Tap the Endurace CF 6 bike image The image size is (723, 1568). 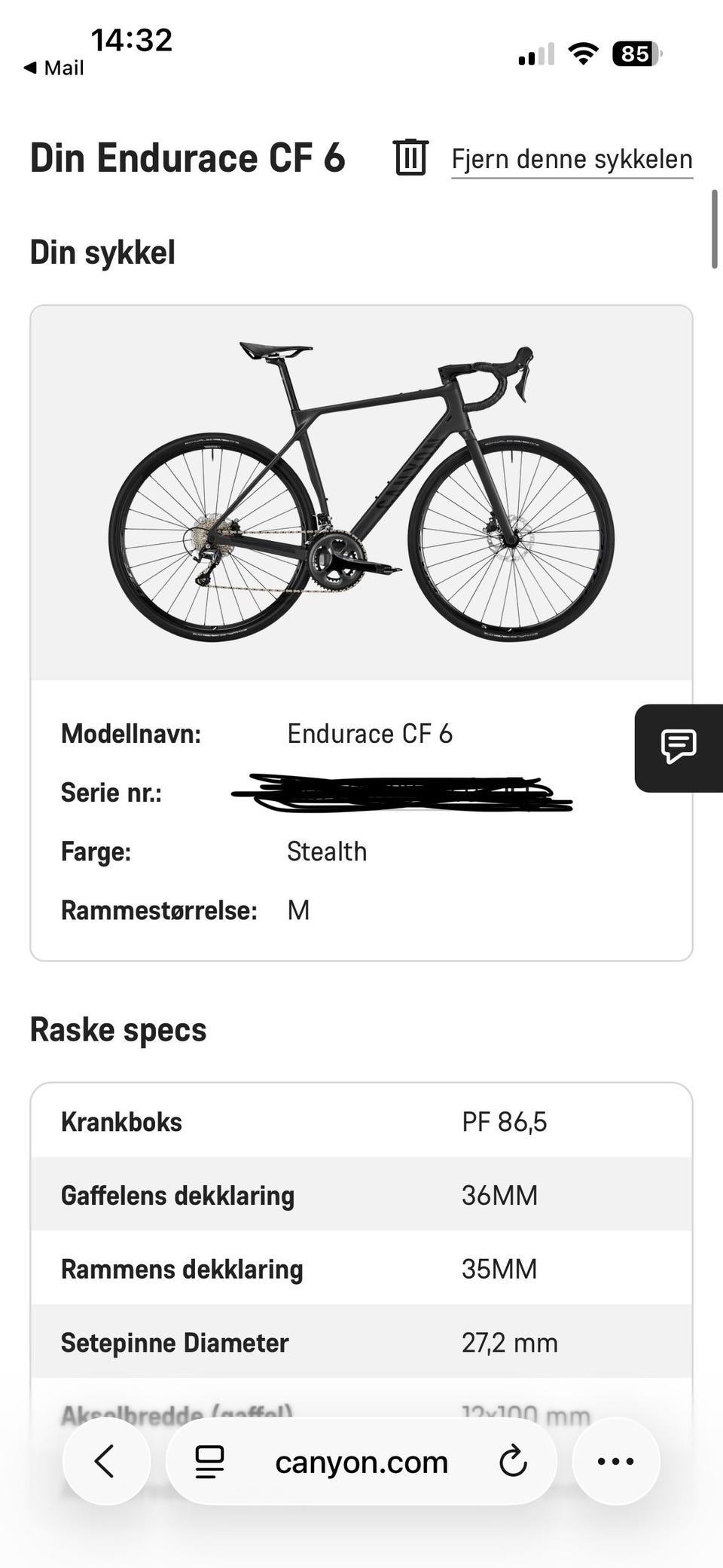pos(361,494)
